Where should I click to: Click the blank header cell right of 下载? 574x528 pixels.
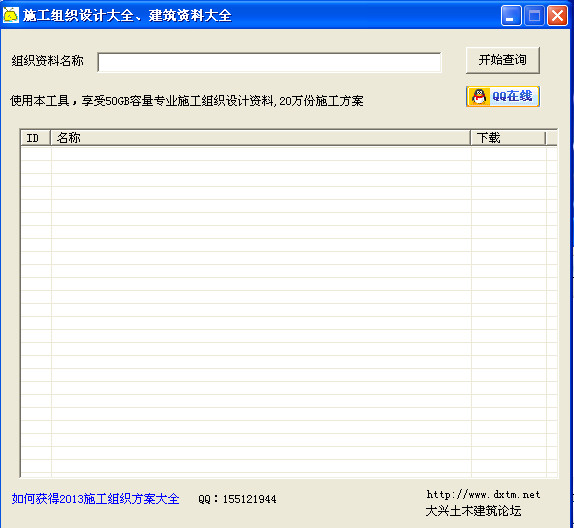(x=552, y=138)
